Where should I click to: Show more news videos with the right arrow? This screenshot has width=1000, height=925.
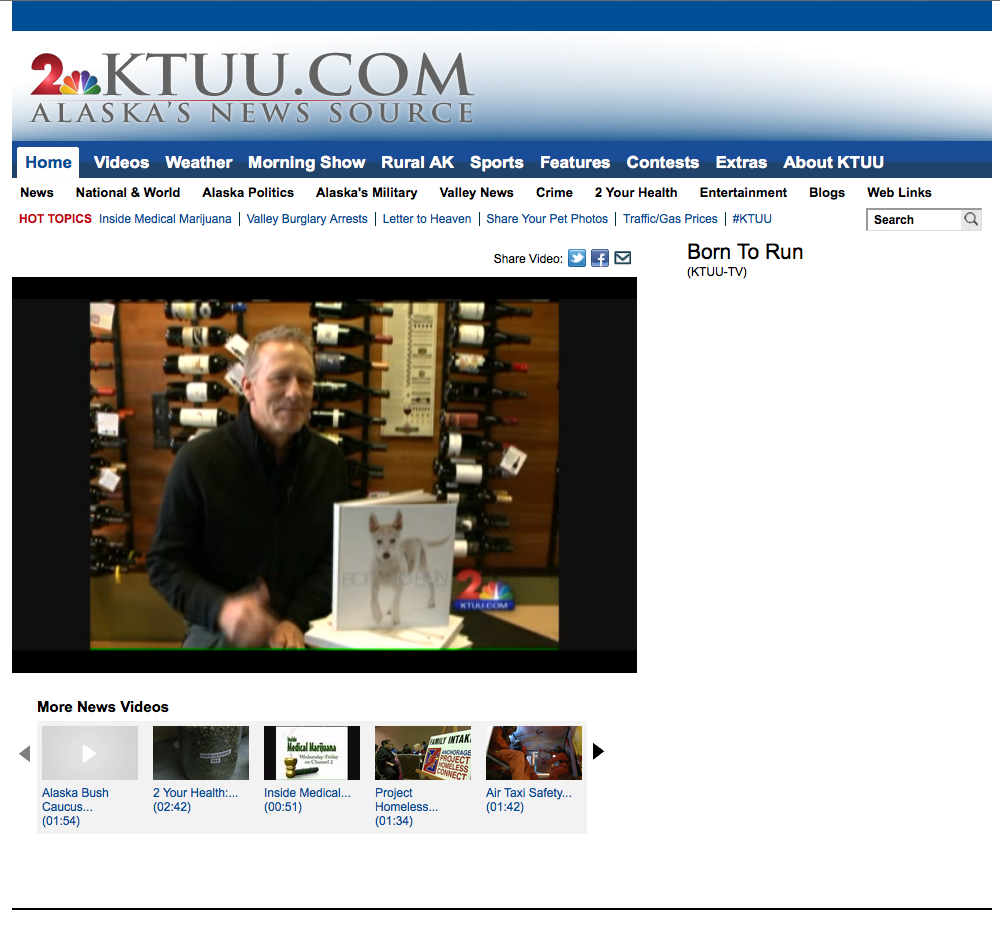tap(598, 751)
